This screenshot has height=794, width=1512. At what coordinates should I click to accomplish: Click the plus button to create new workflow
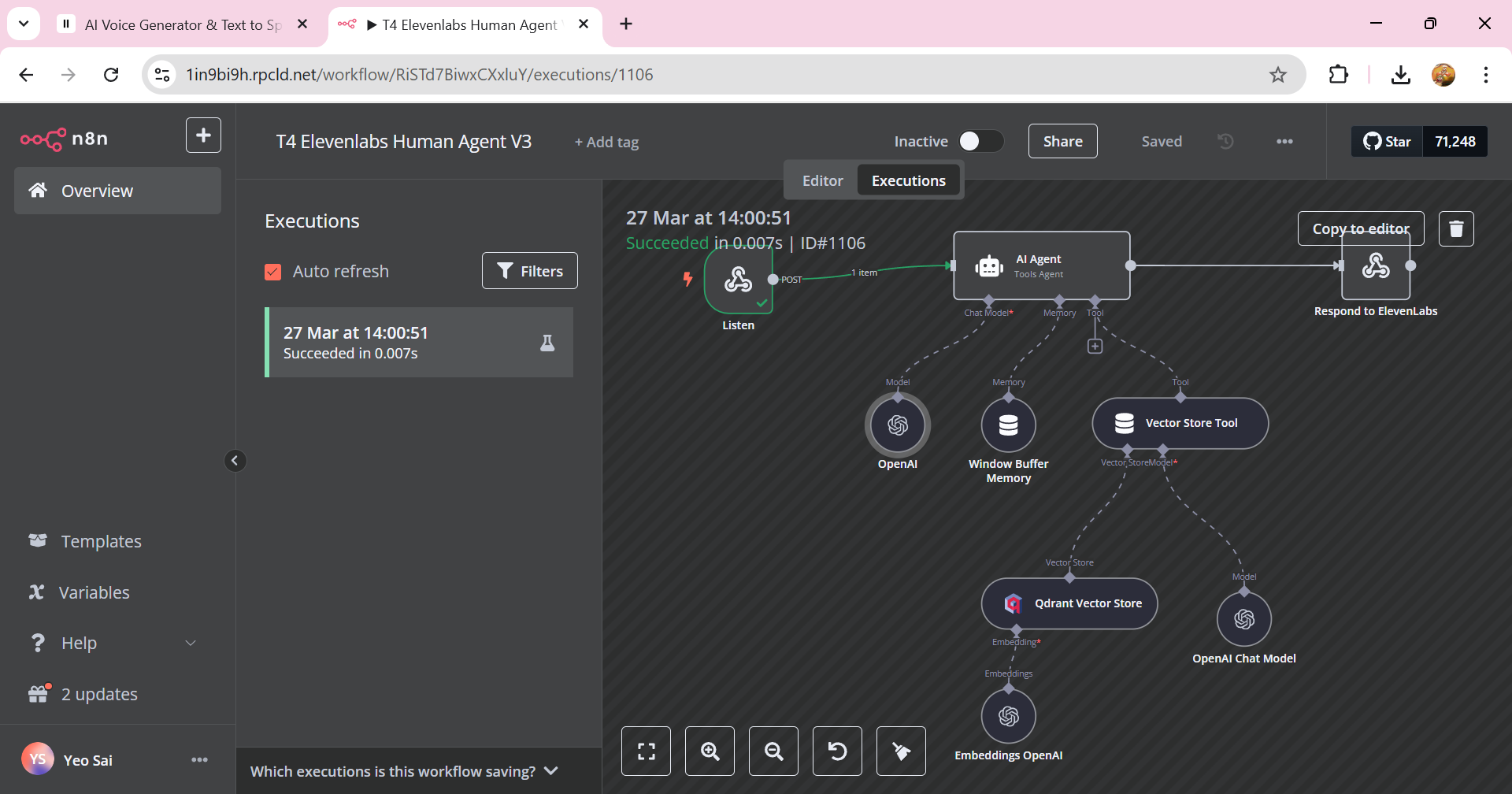(203, 135)
